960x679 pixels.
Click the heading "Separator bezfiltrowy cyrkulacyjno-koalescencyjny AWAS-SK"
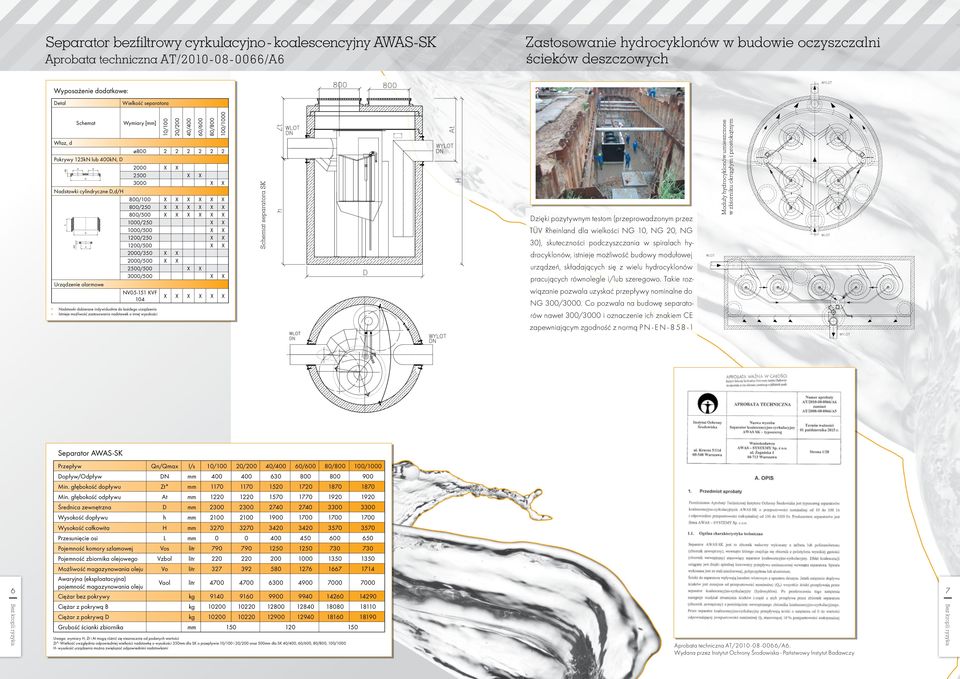(241, 43)
